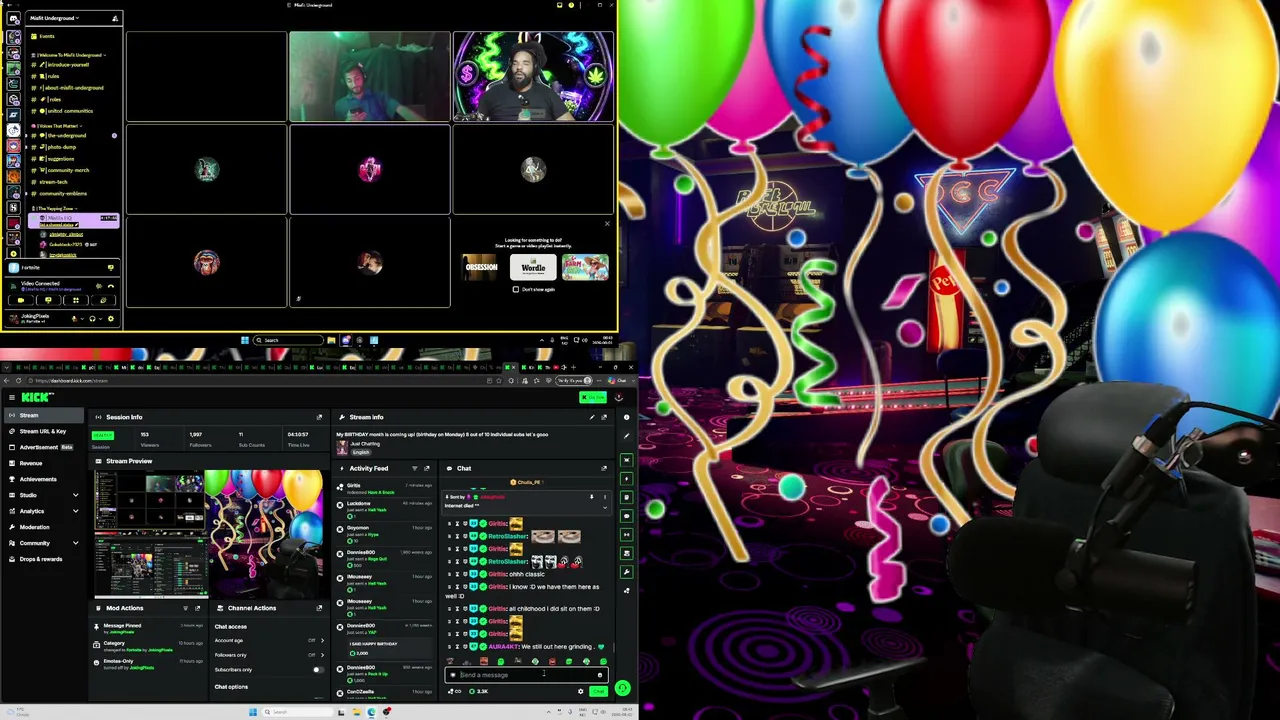Click the info icon in Kick right rail
This screenshot has height=720, width=1280.
coord(626,417)
